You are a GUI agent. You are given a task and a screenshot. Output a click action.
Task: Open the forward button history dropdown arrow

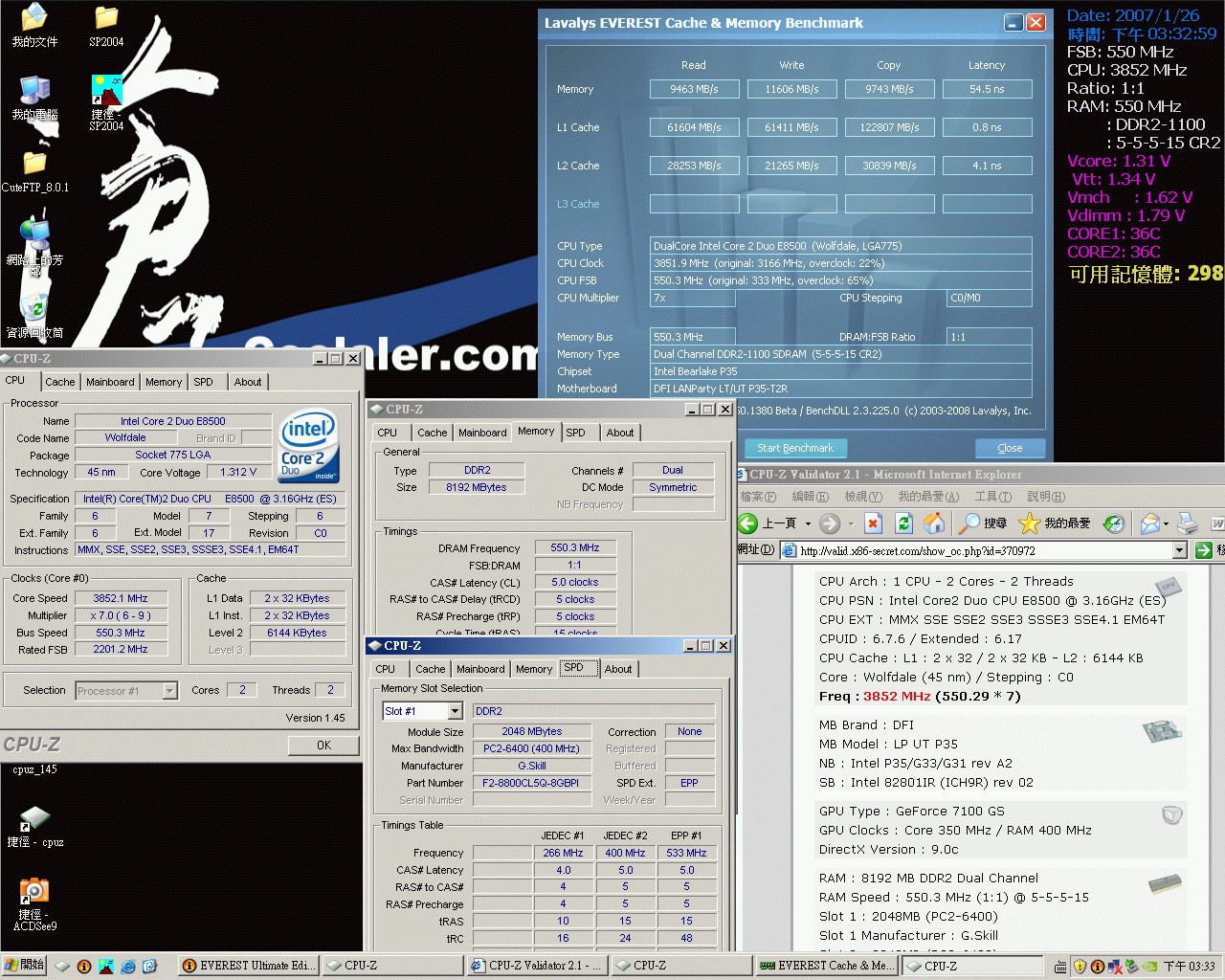[849, 523]
